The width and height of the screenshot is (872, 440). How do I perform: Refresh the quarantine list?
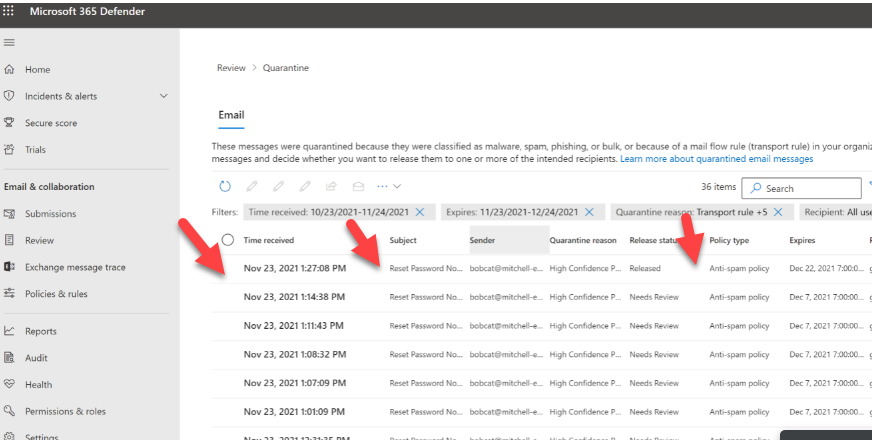(225, 186)
